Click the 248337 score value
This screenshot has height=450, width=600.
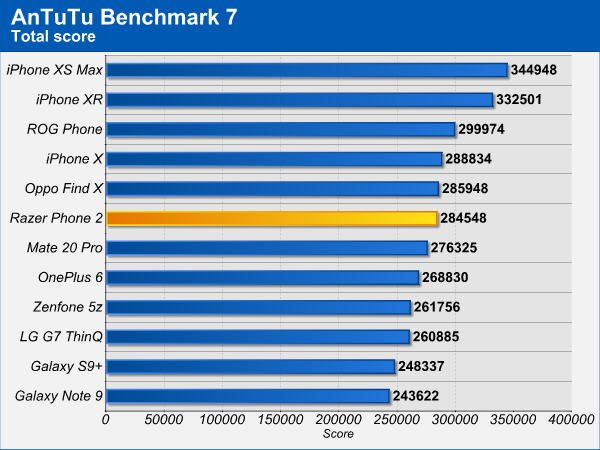click(421, 366)
